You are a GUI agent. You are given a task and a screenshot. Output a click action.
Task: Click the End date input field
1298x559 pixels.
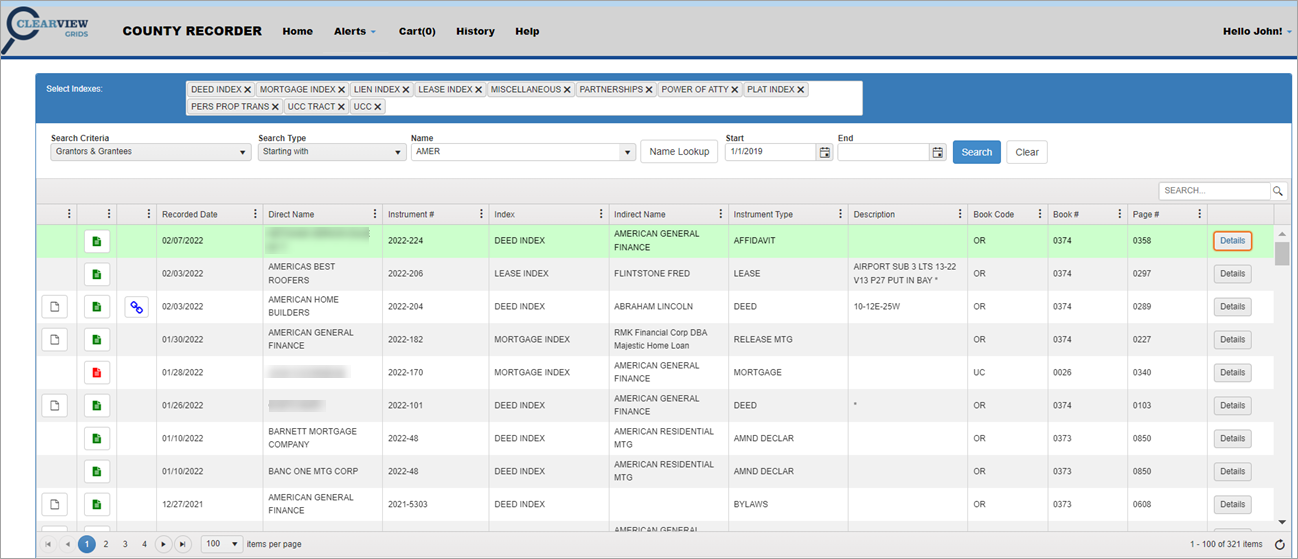point(883,152)
